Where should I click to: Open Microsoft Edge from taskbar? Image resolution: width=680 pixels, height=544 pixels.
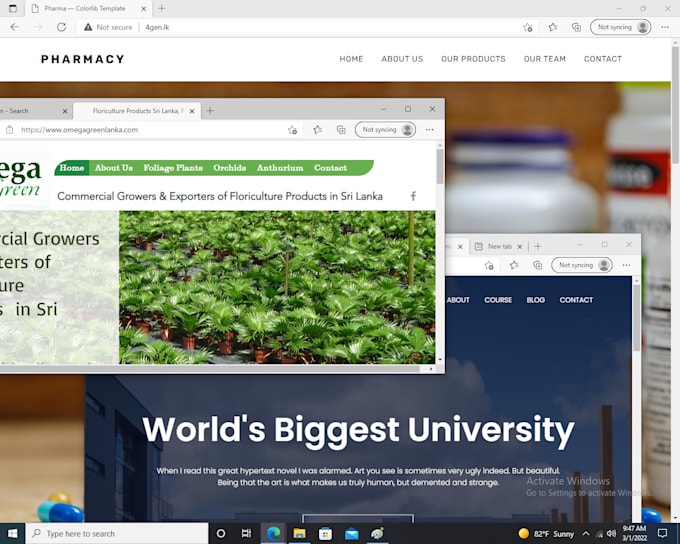(x=273, y=533)
